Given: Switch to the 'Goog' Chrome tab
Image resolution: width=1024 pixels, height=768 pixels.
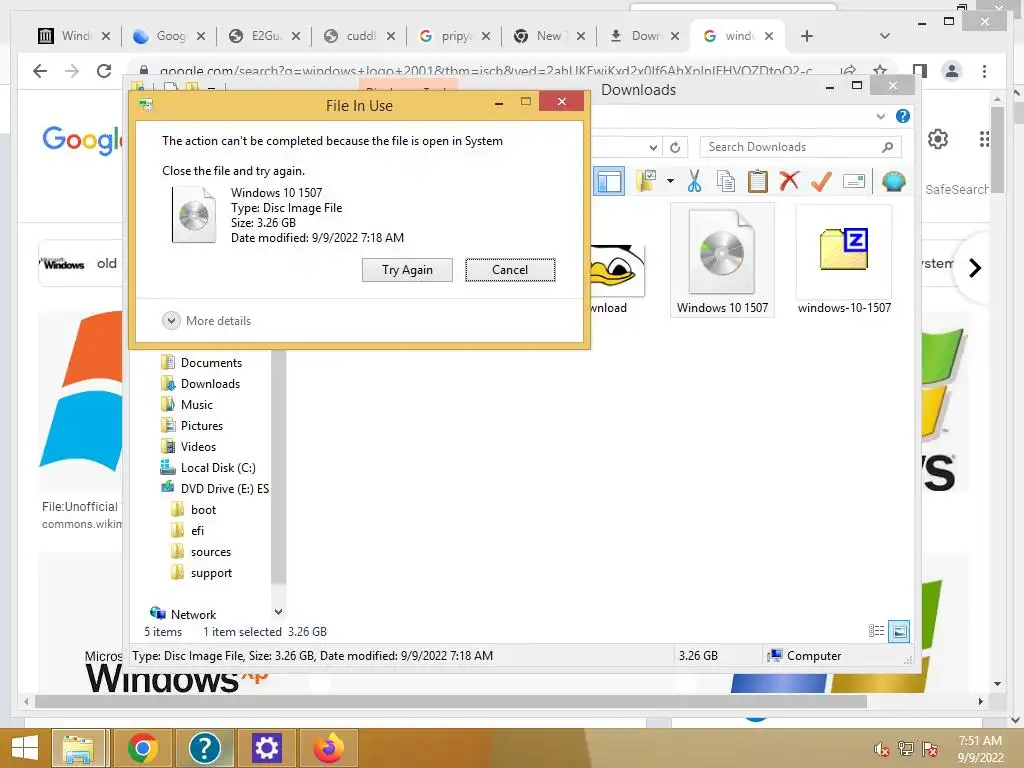Looking at the screenshot, I should pos(168,36).
